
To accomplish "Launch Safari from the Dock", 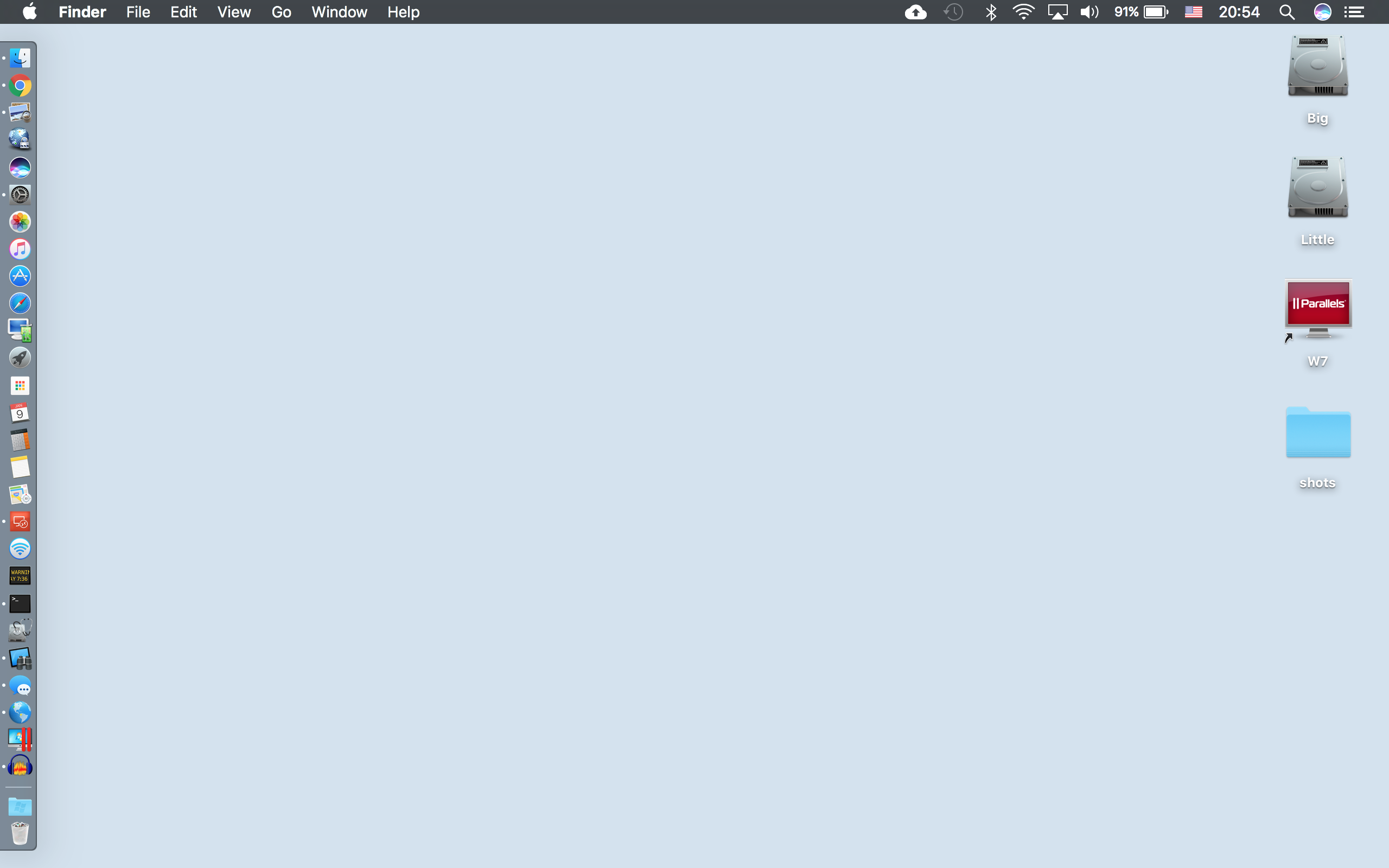I will [20, 303].
